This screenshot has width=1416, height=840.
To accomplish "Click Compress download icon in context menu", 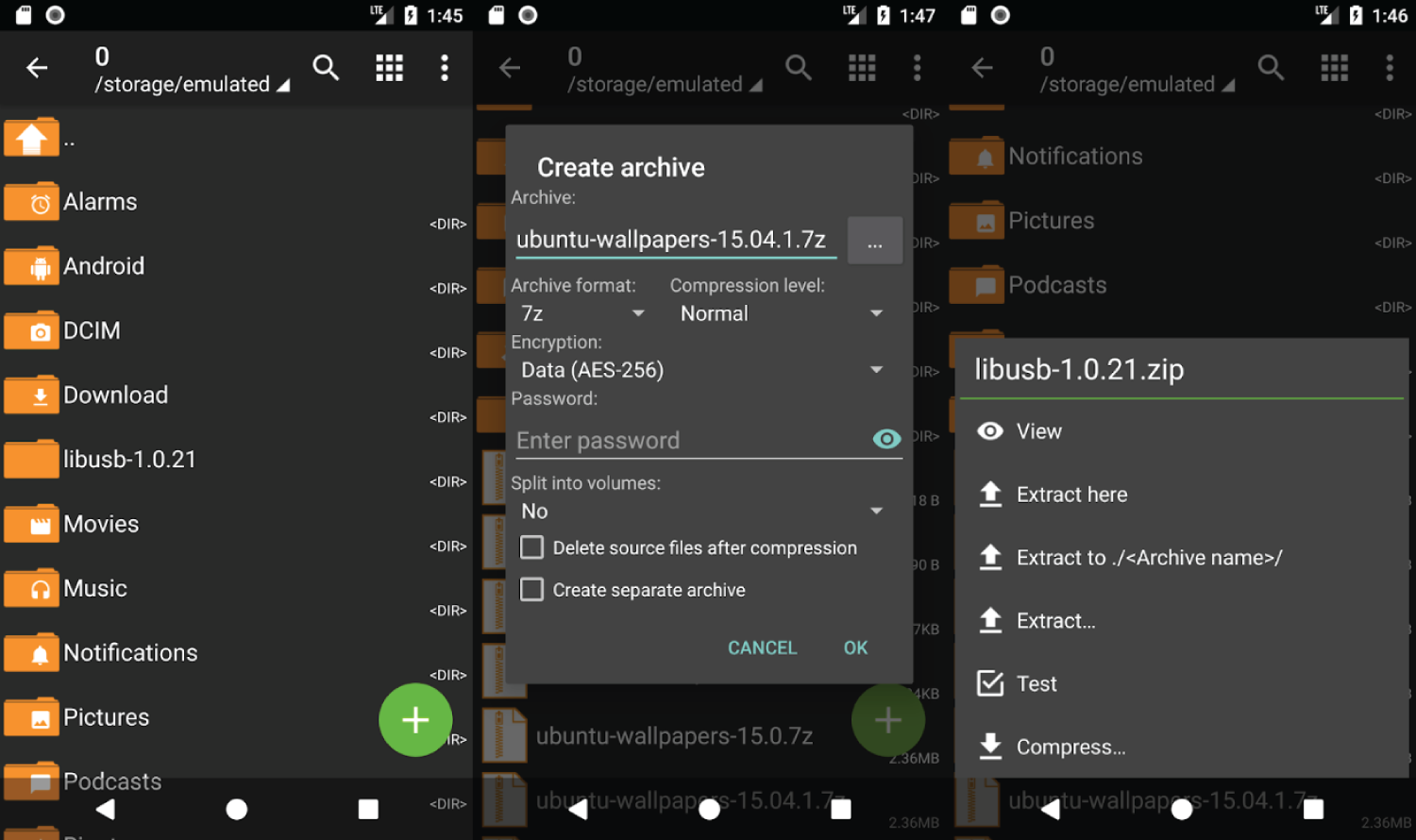I will pos(990,747).
